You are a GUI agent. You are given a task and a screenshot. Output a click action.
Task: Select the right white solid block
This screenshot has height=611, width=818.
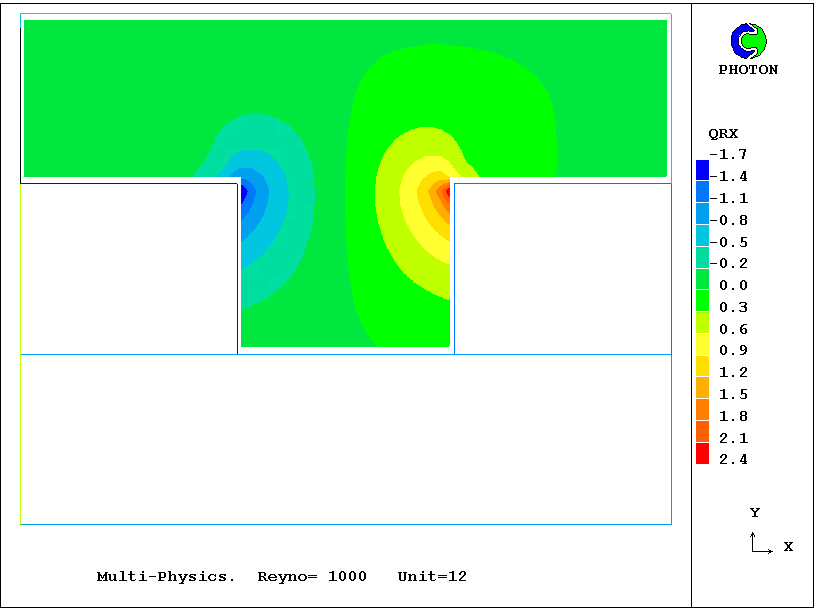tap(562, 268)
